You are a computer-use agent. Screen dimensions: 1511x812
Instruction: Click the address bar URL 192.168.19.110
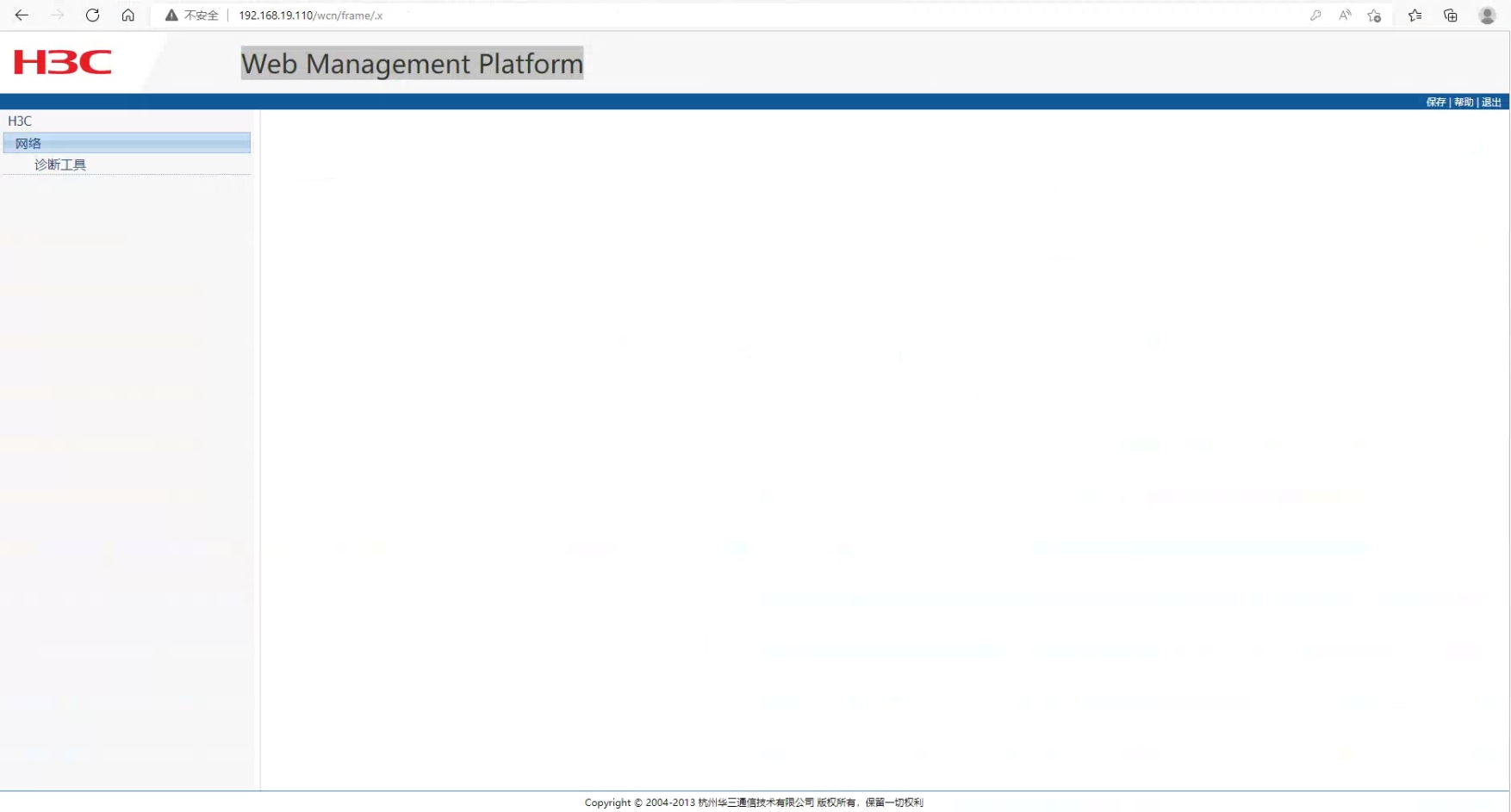(x=310, y=15)
